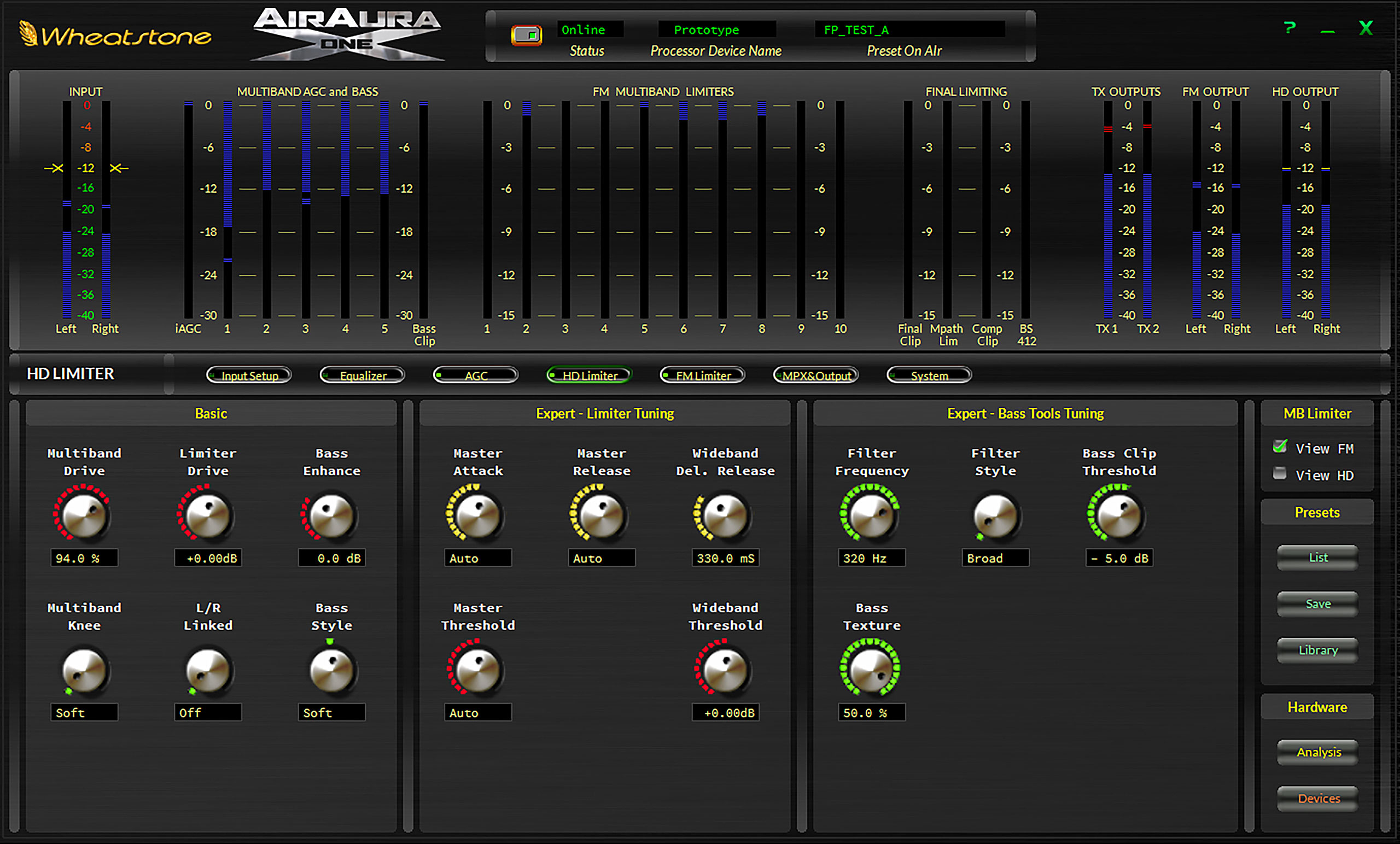Open the FM Limiter tab
The width and height of the screenshot is (1400, 844).
(x=702, y=375)
